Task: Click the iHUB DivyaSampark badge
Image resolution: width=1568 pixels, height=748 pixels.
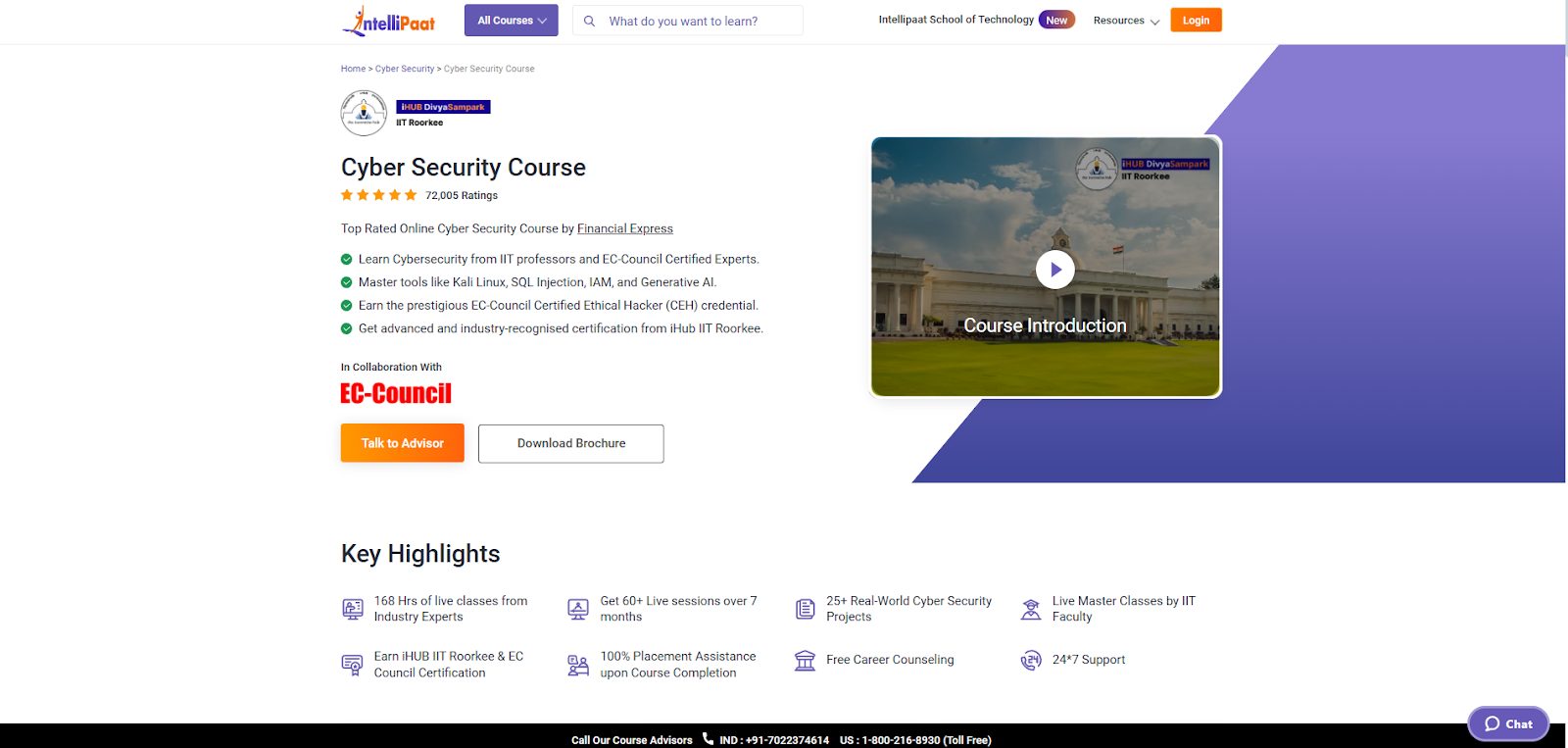Action: [443, 107]
